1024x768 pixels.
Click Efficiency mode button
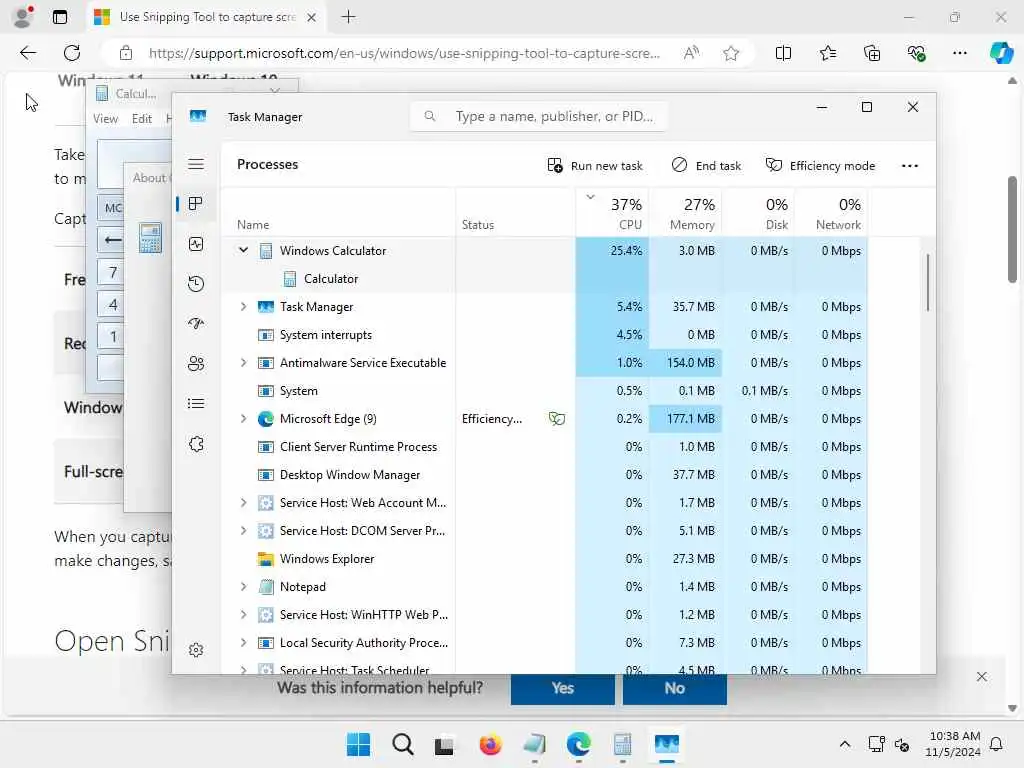pos(820,165)
